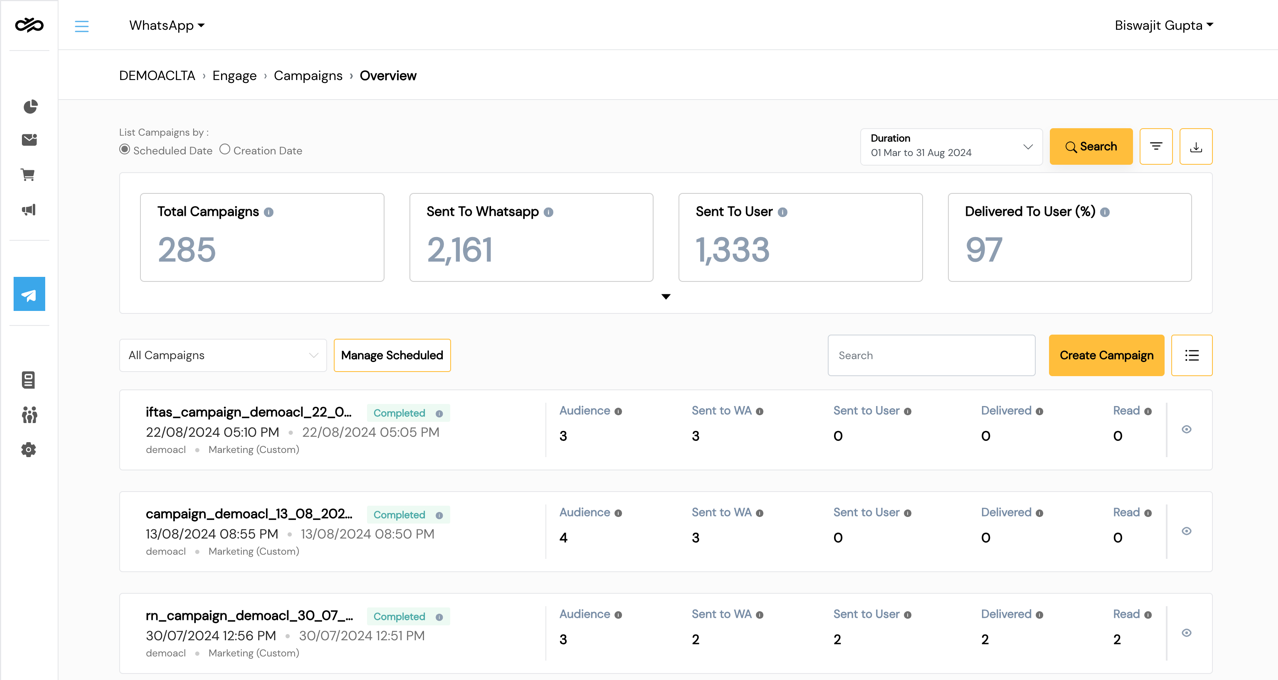Viewport: 1278px width, 680px height.
Task: Select the Creation Date radio button
Action: pyautogui.click(x=225, y=150)
